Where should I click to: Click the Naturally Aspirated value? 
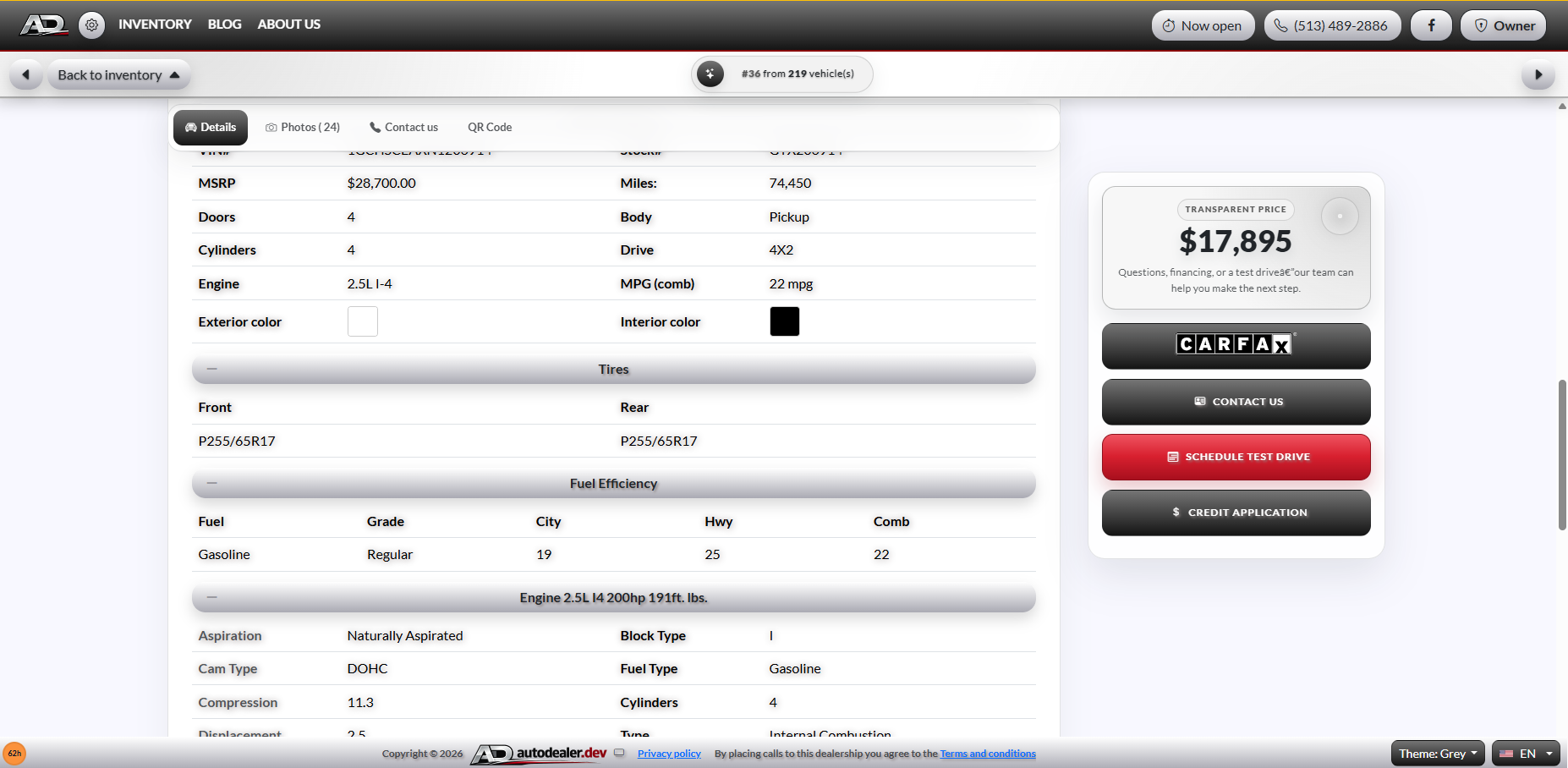(x=405, y=635)
